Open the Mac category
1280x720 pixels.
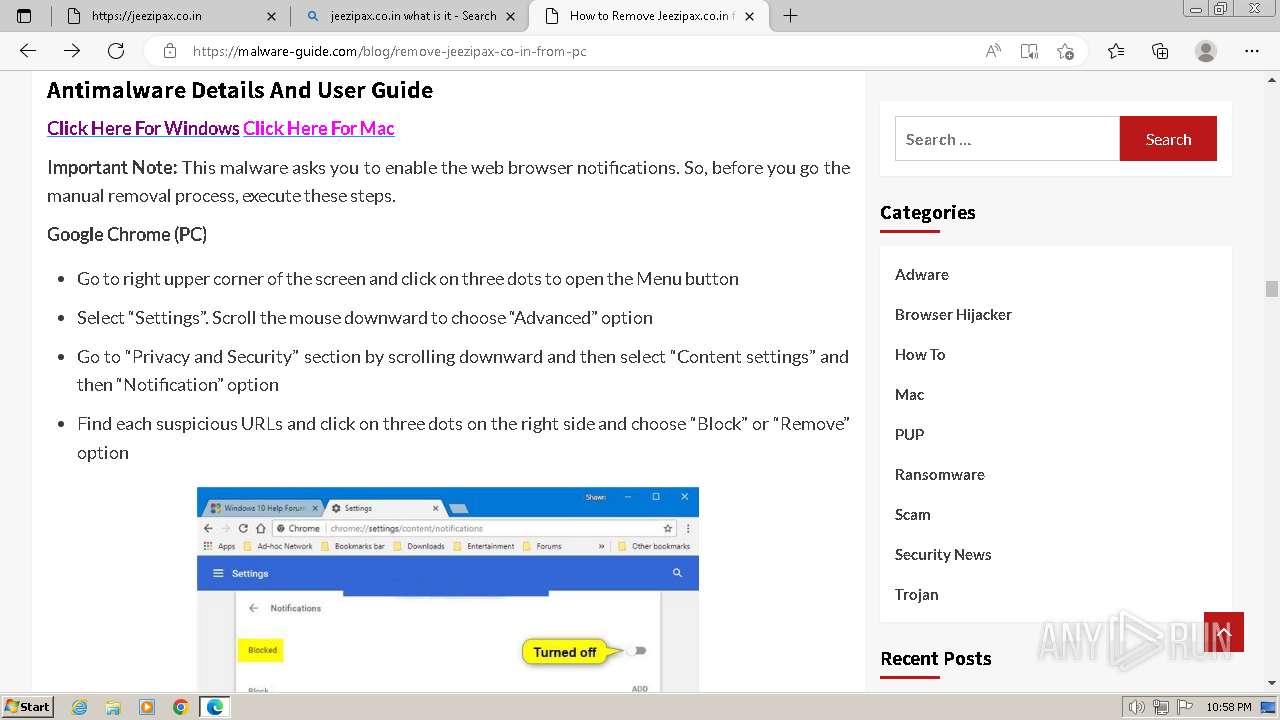(909, 394)
